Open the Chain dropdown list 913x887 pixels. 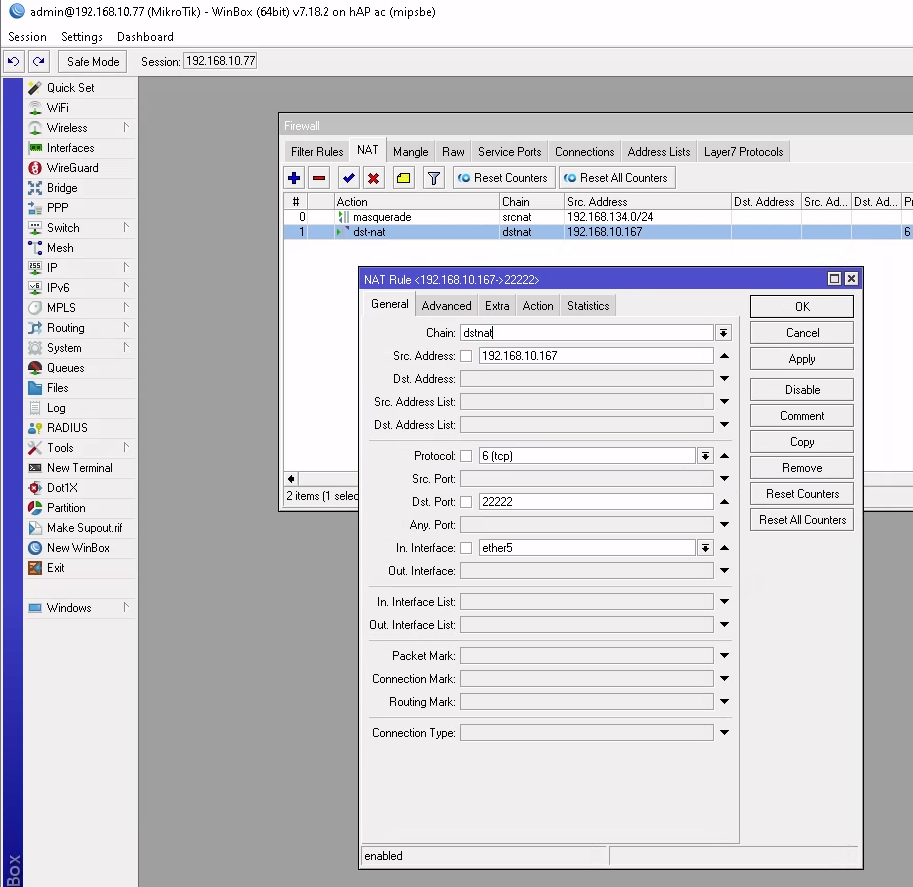pos(723,333)
